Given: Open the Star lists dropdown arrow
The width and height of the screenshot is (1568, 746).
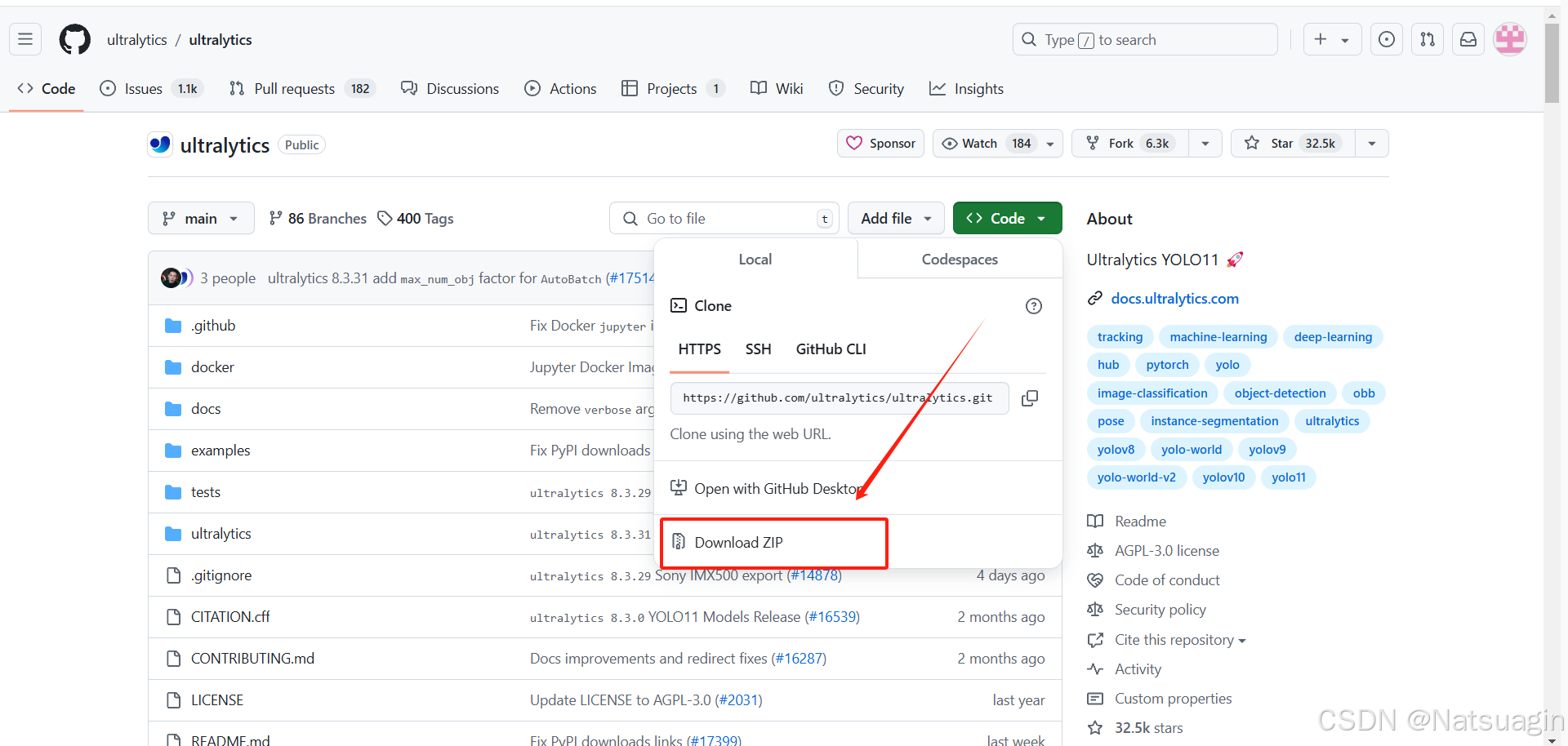Looking at the screenshot, I should click(x=1372, y=144).
